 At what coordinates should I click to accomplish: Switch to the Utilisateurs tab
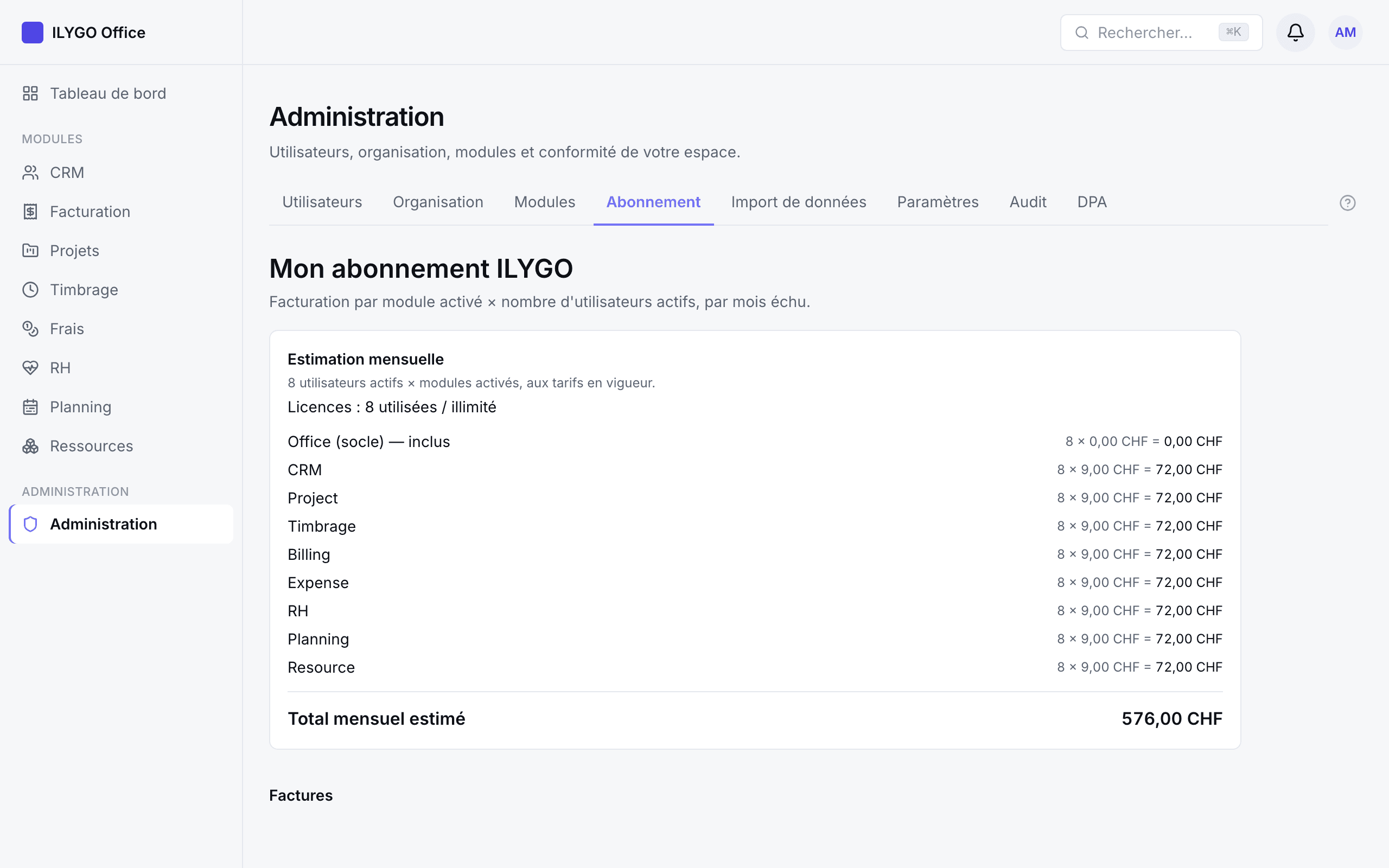coord(322,202)
